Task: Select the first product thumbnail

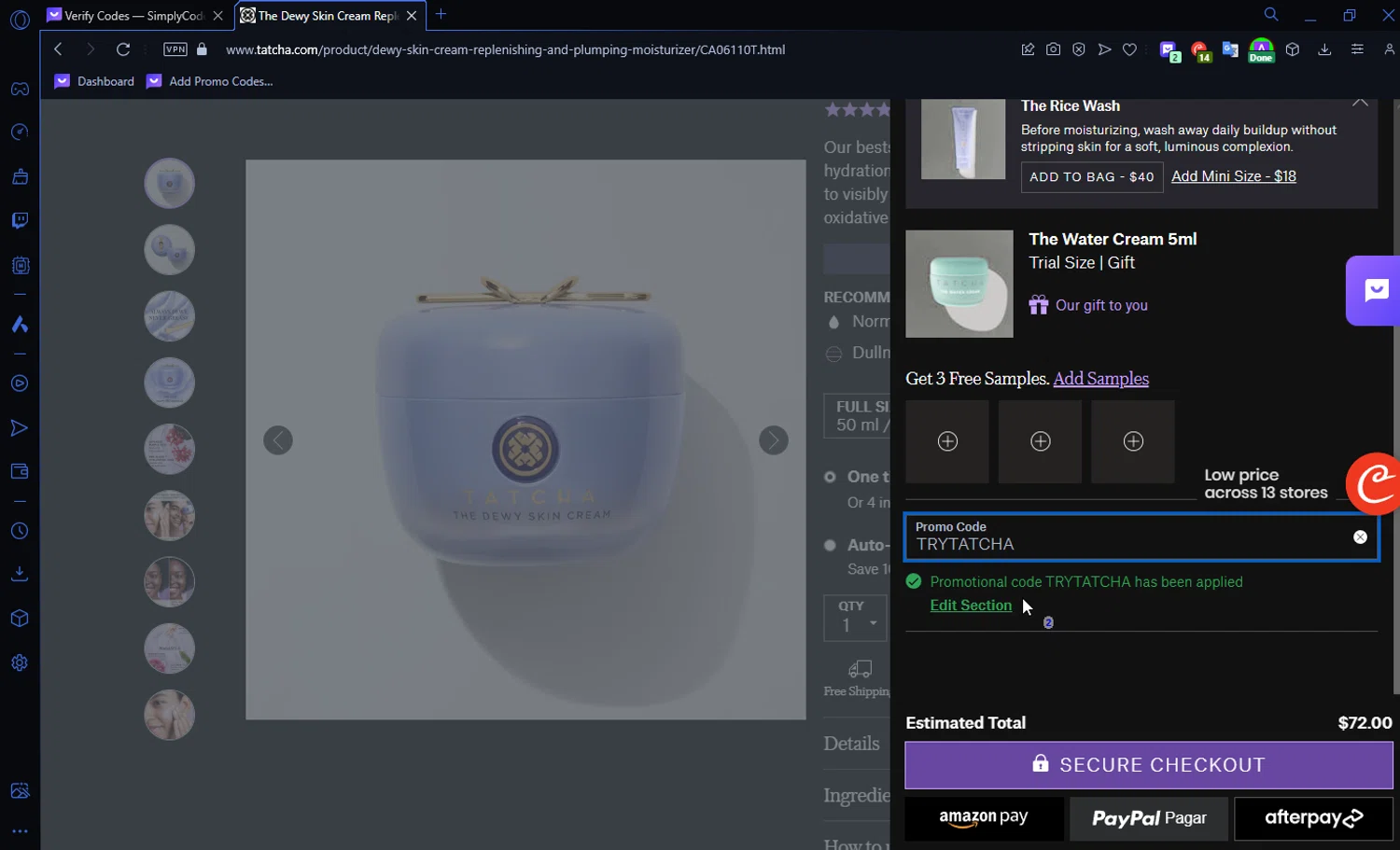Action: click(x=170, y=183)
